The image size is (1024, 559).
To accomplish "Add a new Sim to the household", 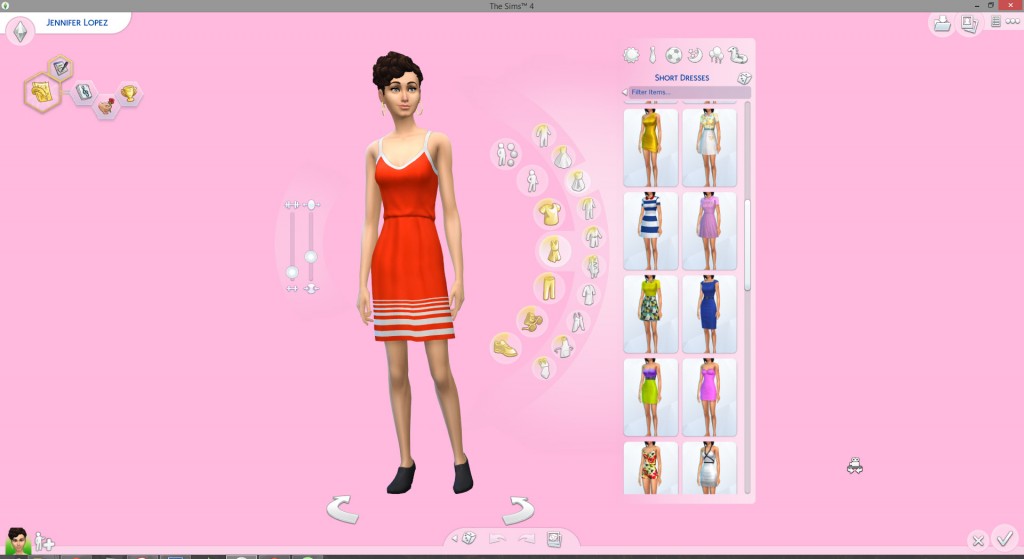I will click(x=44, y=541).
